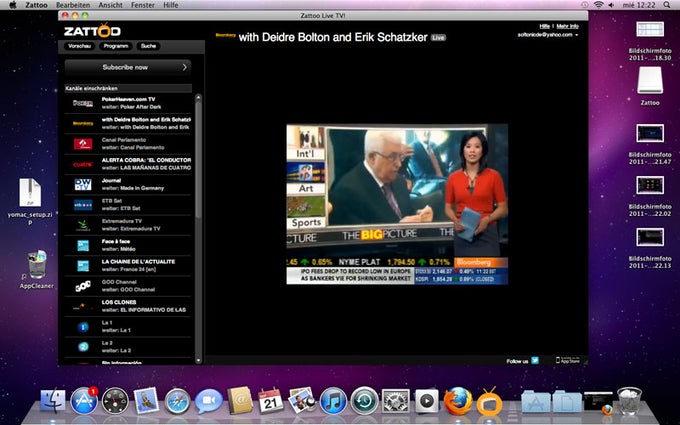Launch iChat from the Dock
680x425 pixels.
tap(209, 401)
